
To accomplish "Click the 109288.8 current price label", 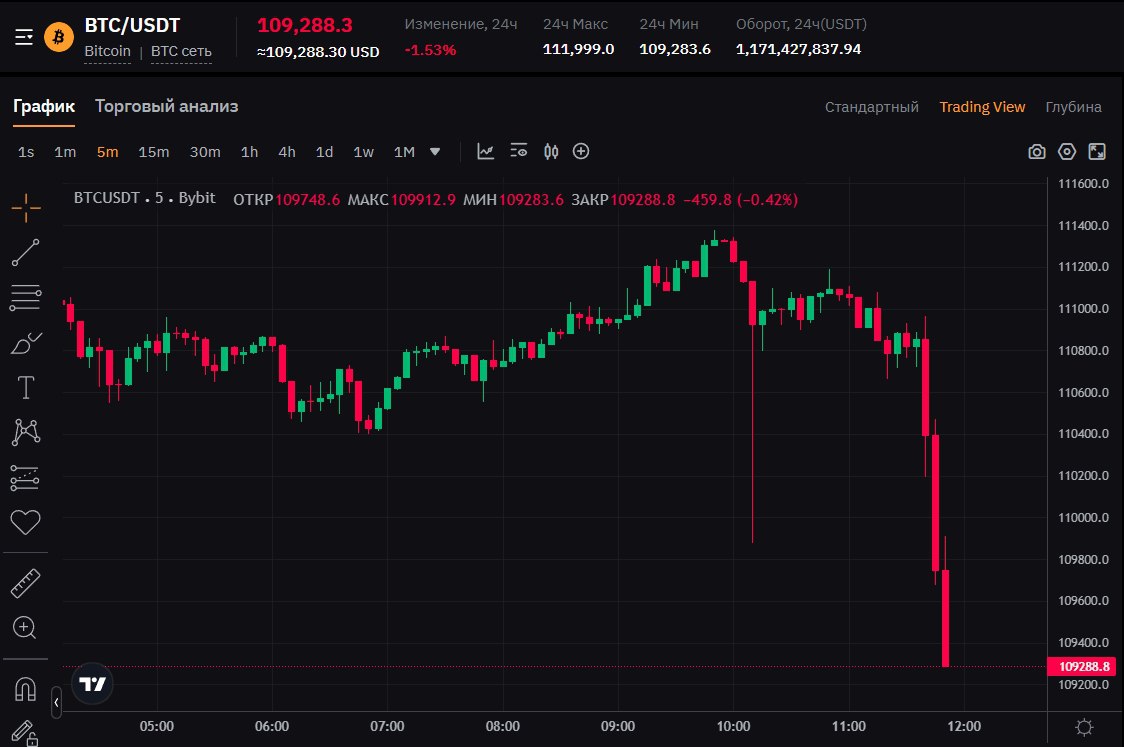I will [x=1083, y=666].
